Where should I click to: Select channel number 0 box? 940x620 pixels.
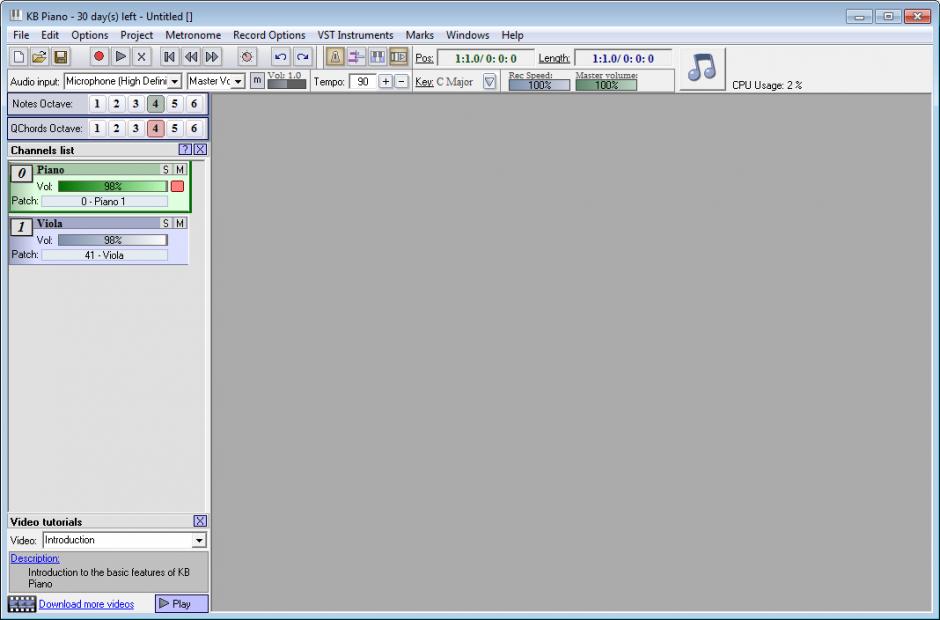pyautogui.click(x=22, y=173)
